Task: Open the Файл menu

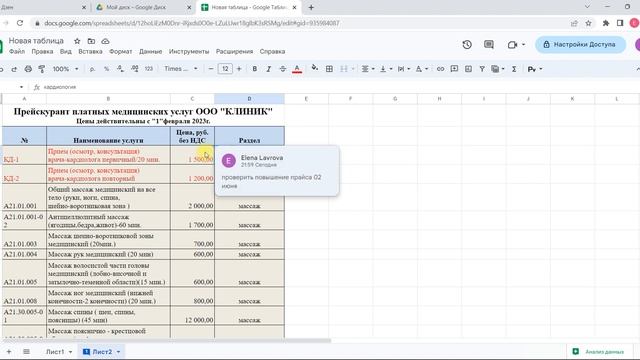Action: click(x=17, y=51)
